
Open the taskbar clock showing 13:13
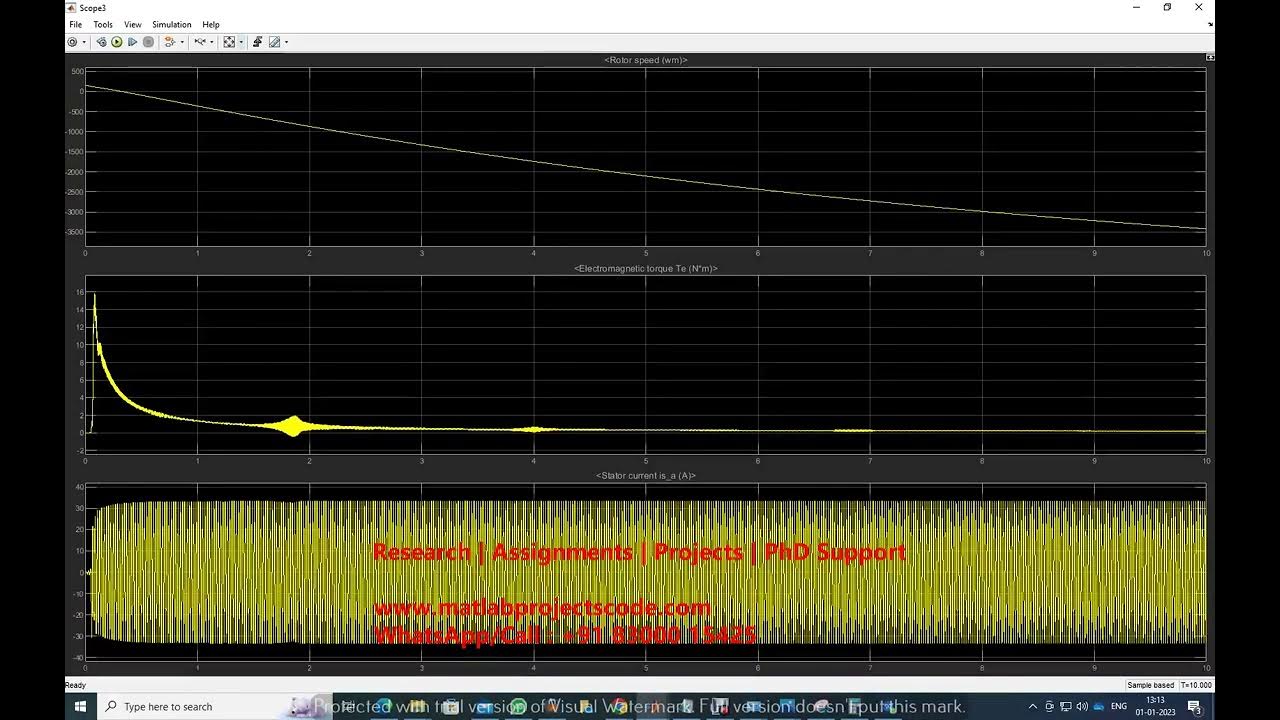tap(1155, 706)
